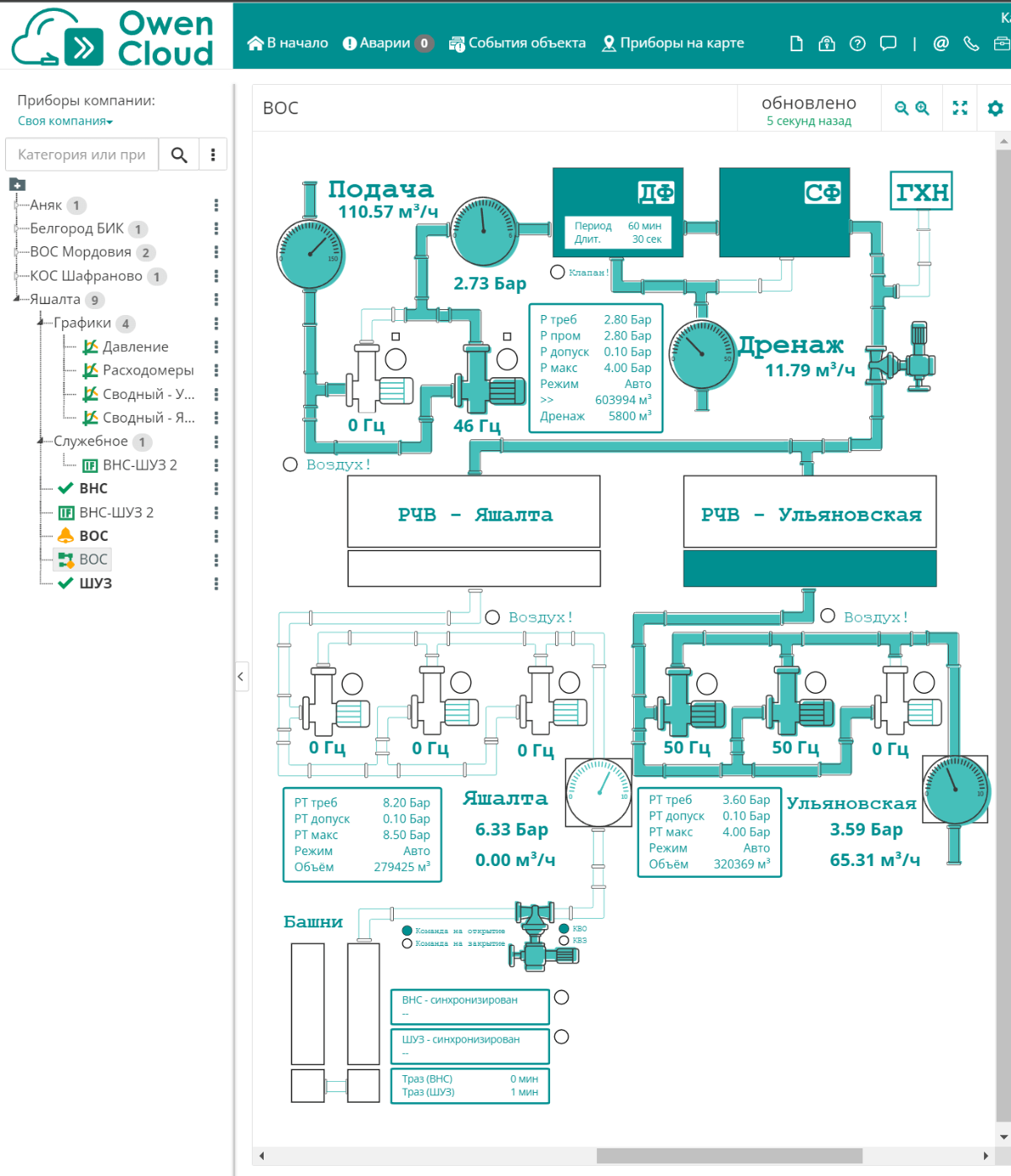Image resolution: width=1011 pixels, height=1176 pixels.
Task: Toggle the small checkbox above 46 Гц pump
Action: coord(507,337)
